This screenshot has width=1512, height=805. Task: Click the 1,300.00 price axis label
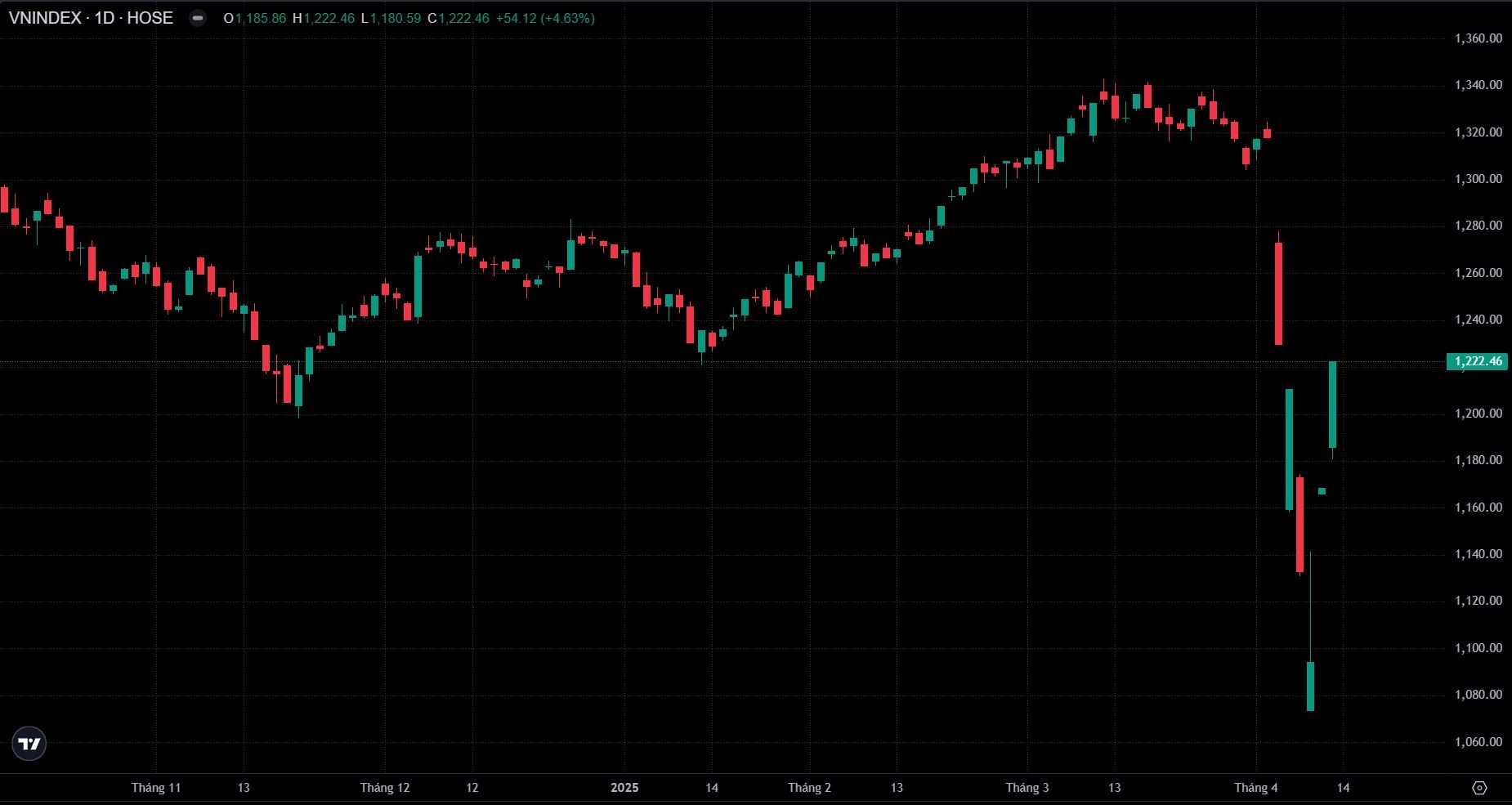[1478, 179]
